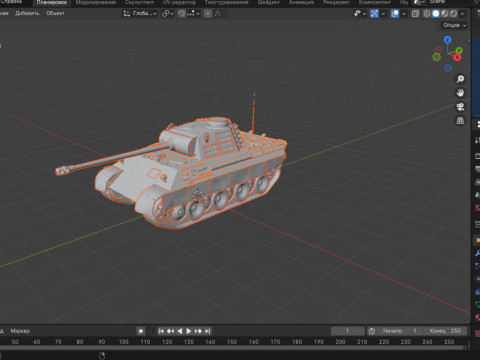Open the Добавить menu
This screenshot has height=360, width=480.
point(27,13)
